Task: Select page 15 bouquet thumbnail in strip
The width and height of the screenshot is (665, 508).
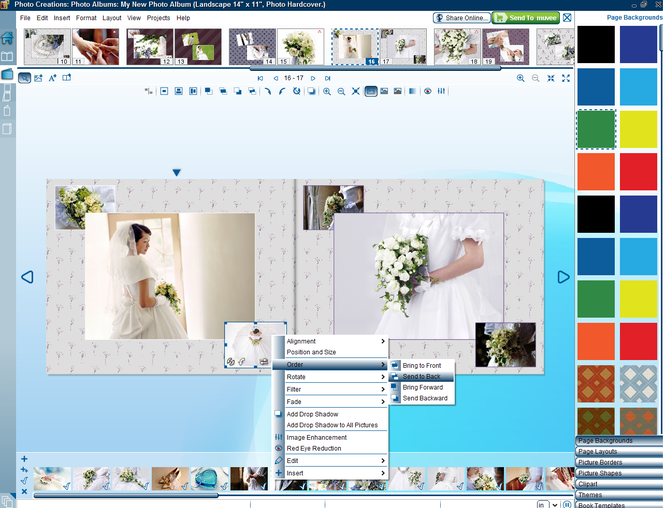Action: 300,47
